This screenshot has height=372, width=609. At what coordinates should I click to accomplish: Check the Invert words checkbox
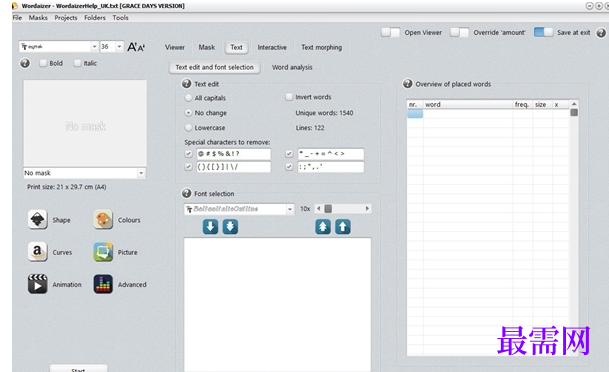289,97
